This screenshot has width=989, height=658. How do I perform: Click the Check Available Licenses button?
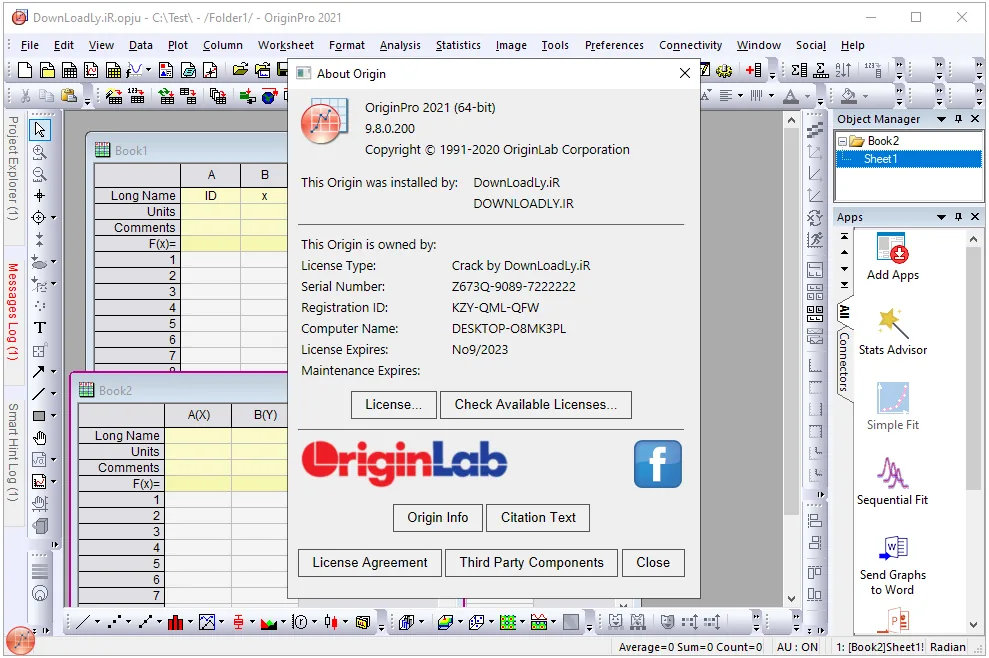coord(535,404)
